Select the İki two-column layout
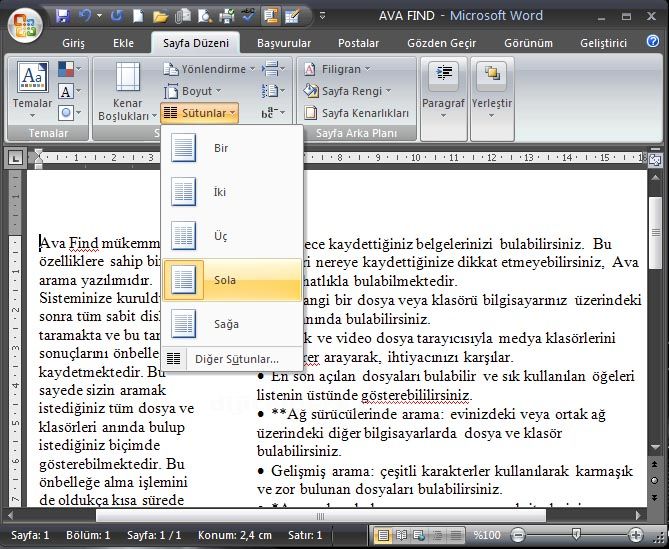The width and height of the screenshot is (669, 549). point(232,192)
